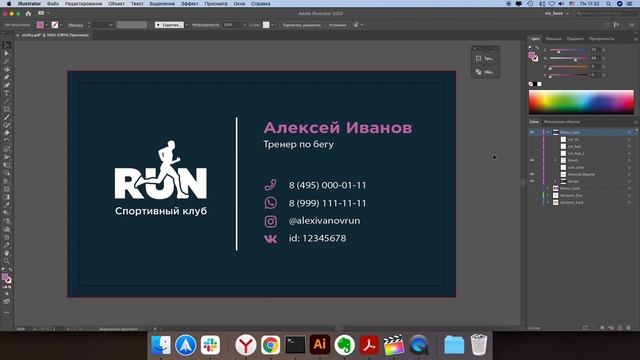The image size is (640, 360).
Task: Select the Type (T) tool
Action: (7, 93)
